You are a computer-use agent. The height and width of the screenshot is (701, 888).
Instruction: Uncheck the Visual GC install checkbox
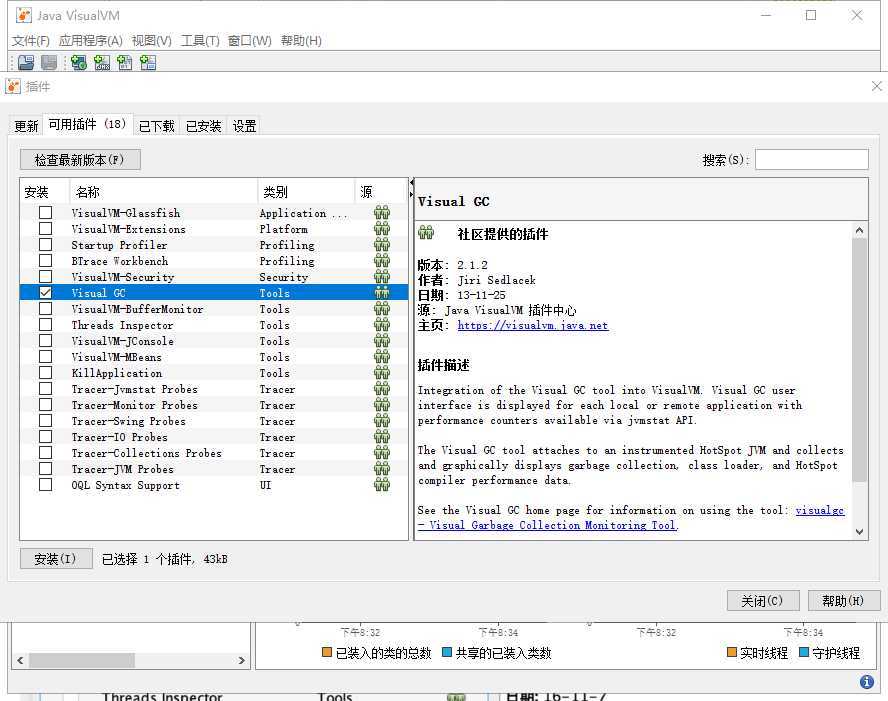point(45,292)
